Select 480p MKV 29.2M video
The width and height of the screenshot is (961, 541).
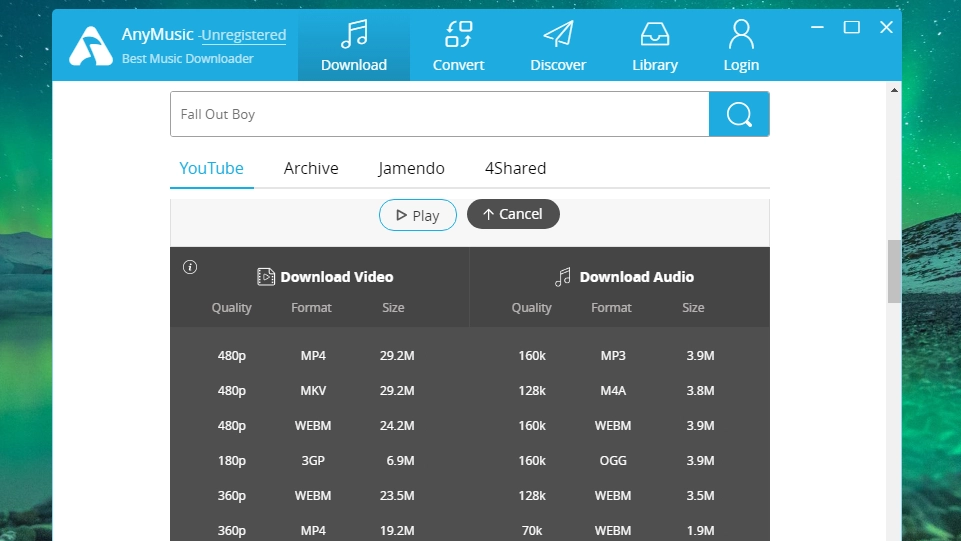[x=316, y=390]
